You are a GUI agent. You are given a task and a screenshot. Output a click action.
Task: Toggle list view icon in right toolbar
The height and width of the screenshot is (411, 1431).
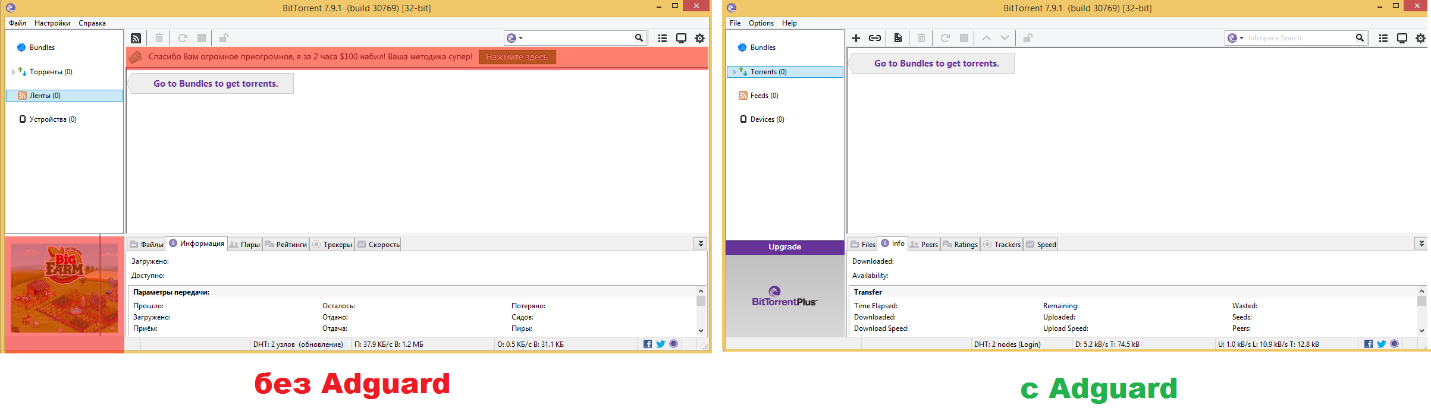point(1383,38)
